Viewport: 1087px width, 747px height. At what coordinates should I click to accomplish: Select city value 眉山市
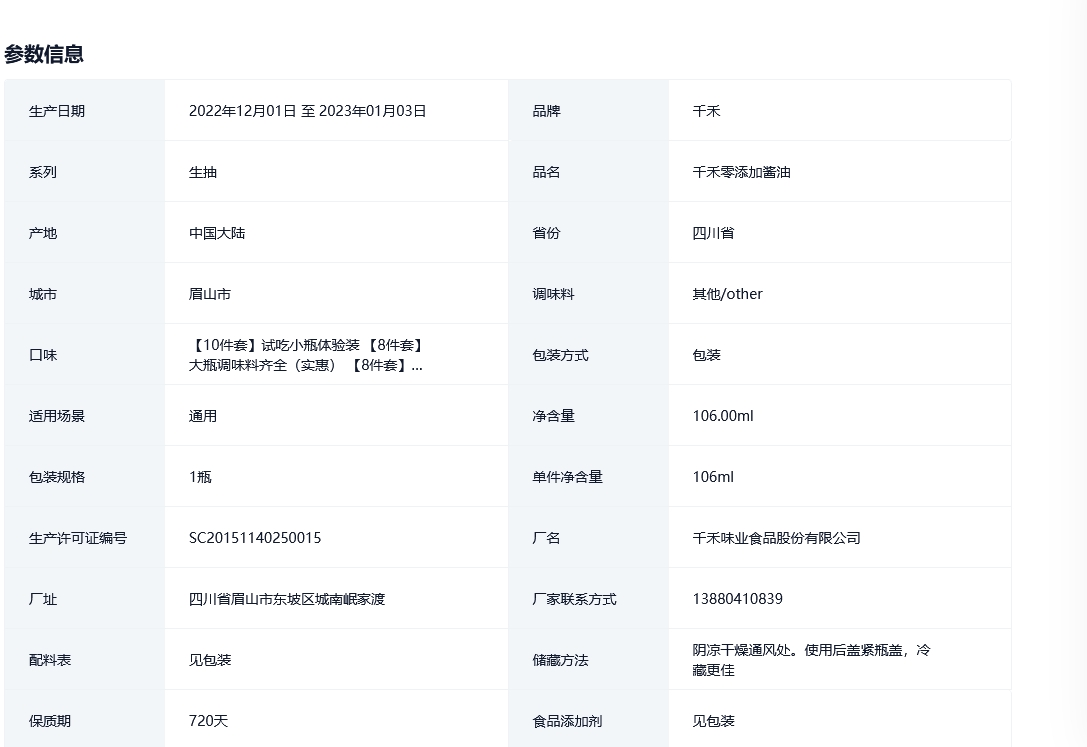pos(209,294)
